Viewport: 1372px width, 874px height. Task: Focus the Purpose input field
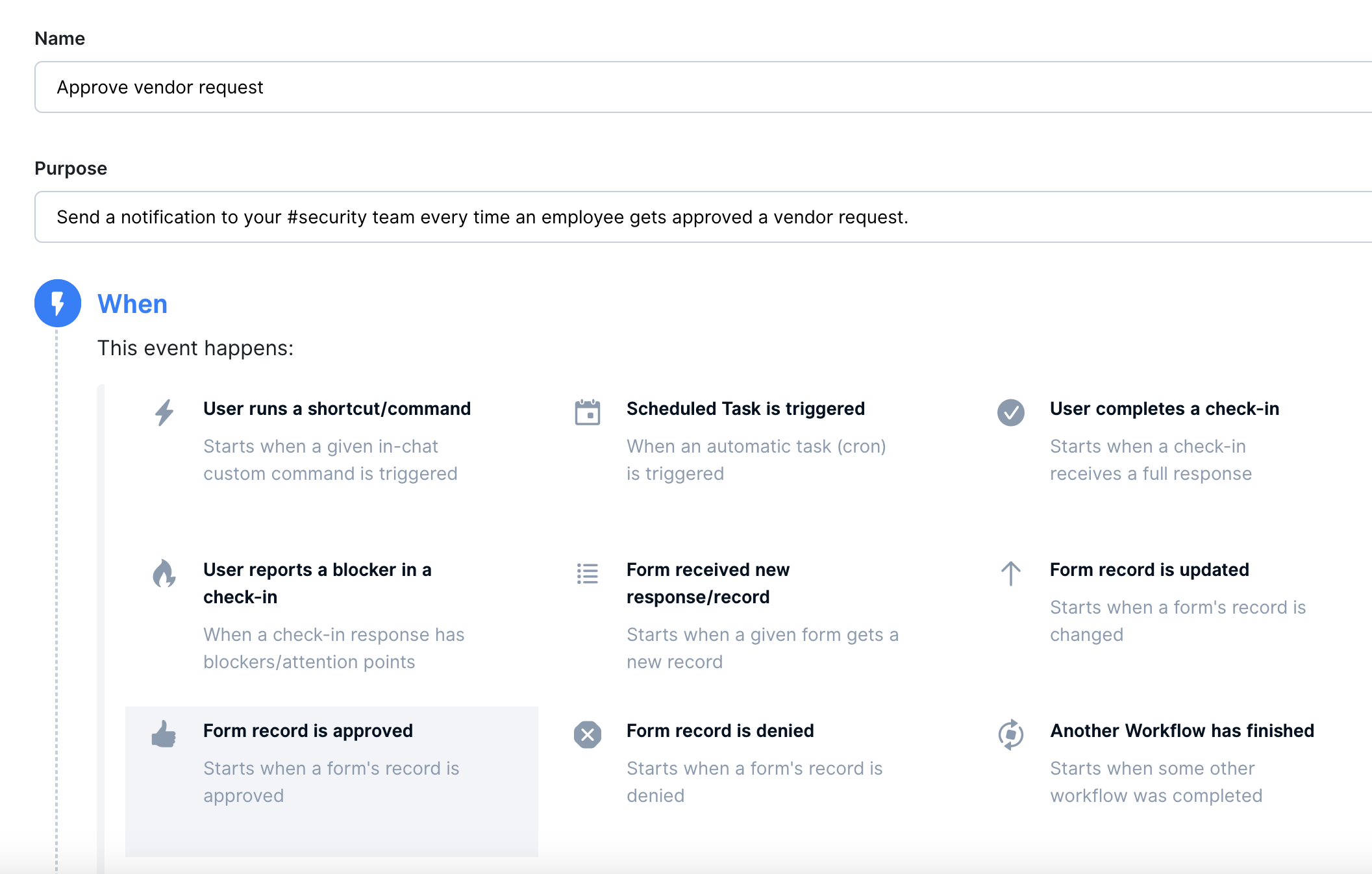[703, 217]
